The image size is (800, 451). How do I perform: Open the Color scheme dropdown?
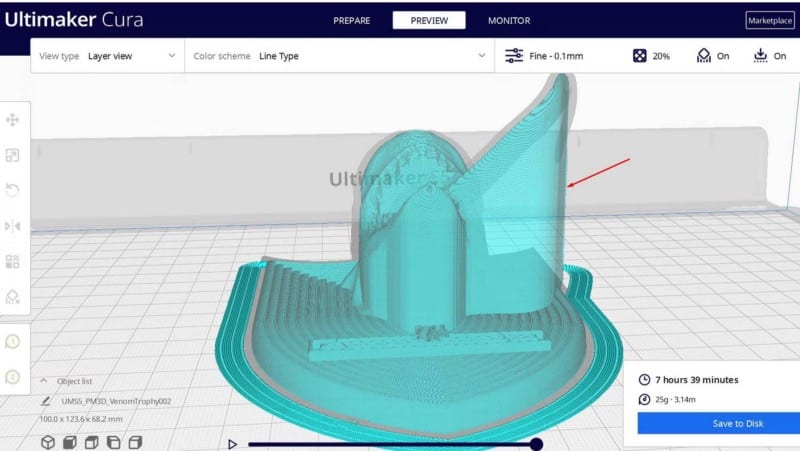(340, 56)
